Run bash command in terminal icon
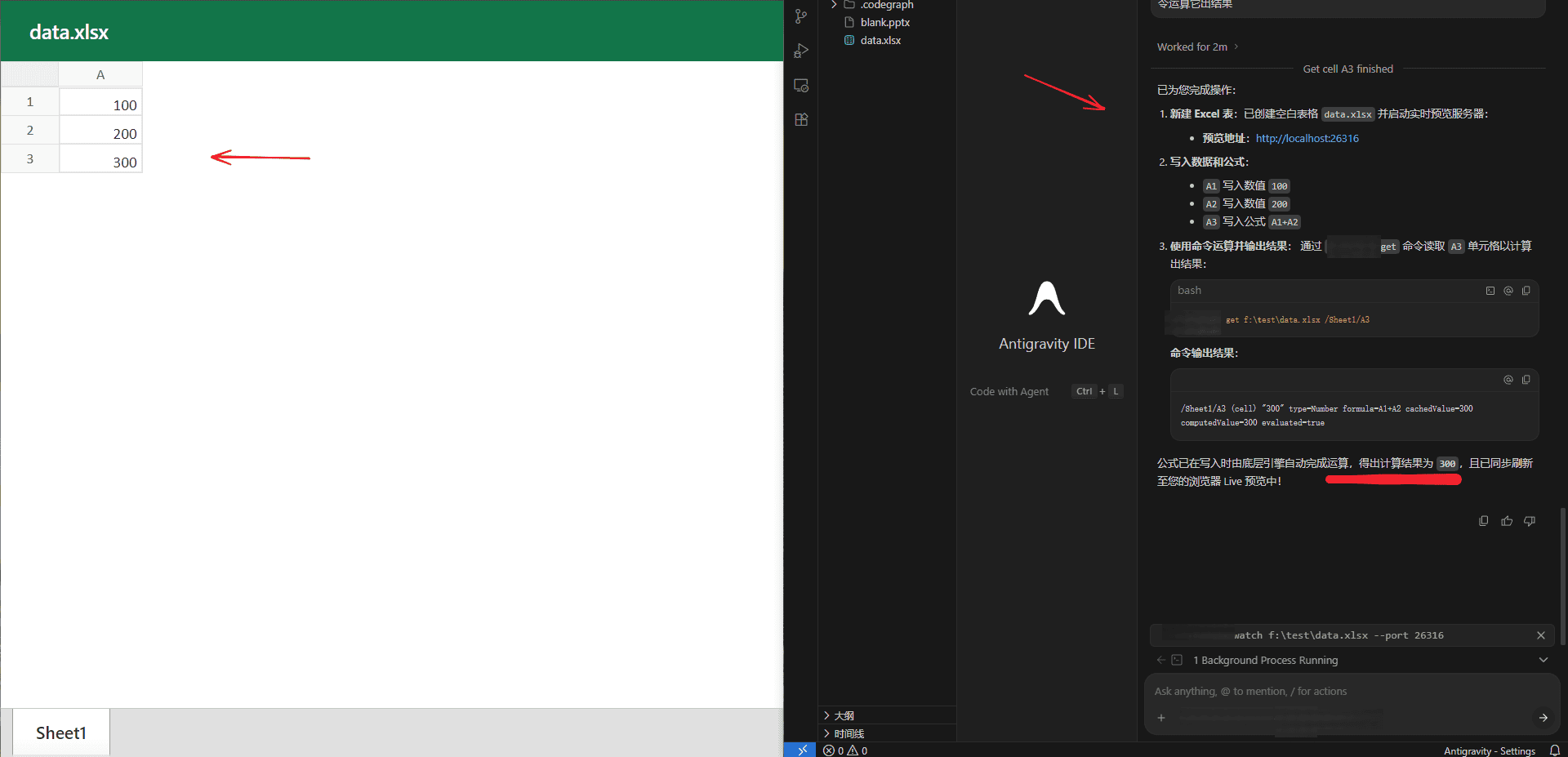 [1490, 291]
